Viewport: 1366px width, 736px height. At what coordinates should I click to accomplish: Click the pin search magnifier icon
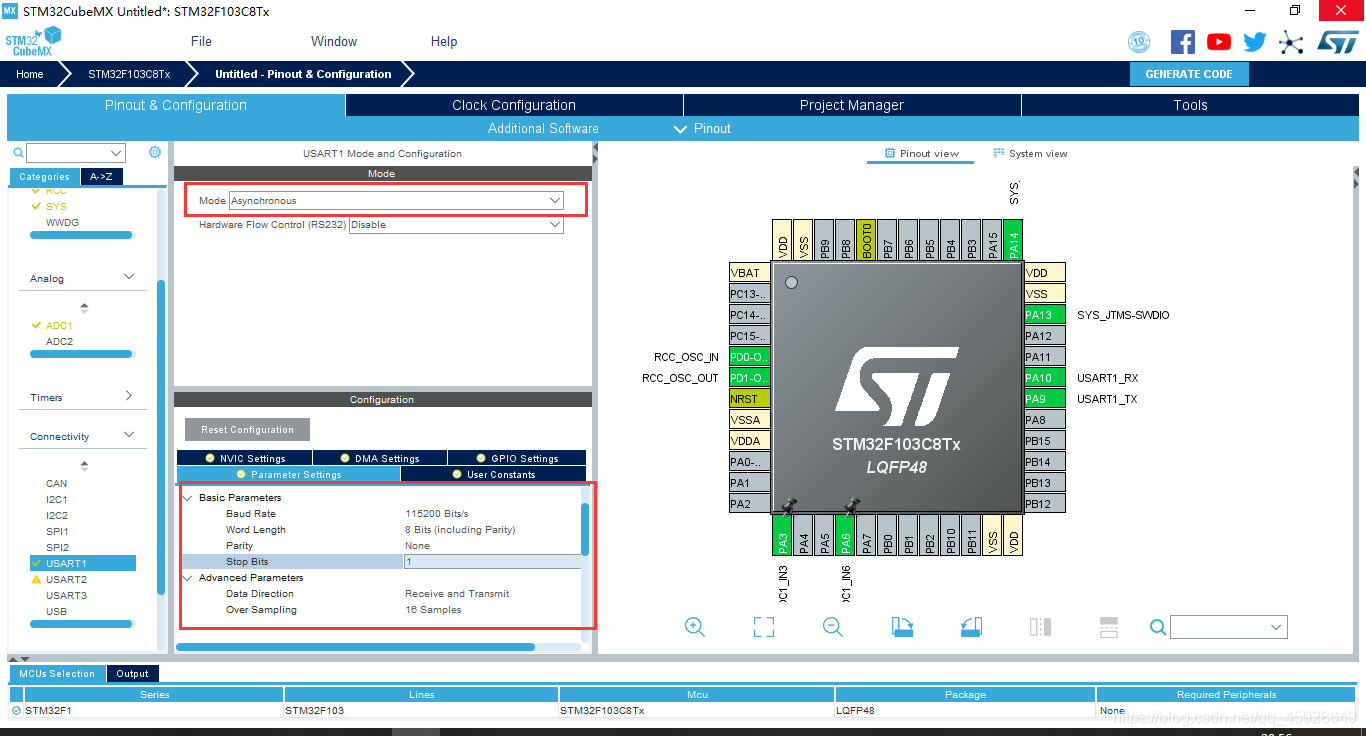(1158, 627)
